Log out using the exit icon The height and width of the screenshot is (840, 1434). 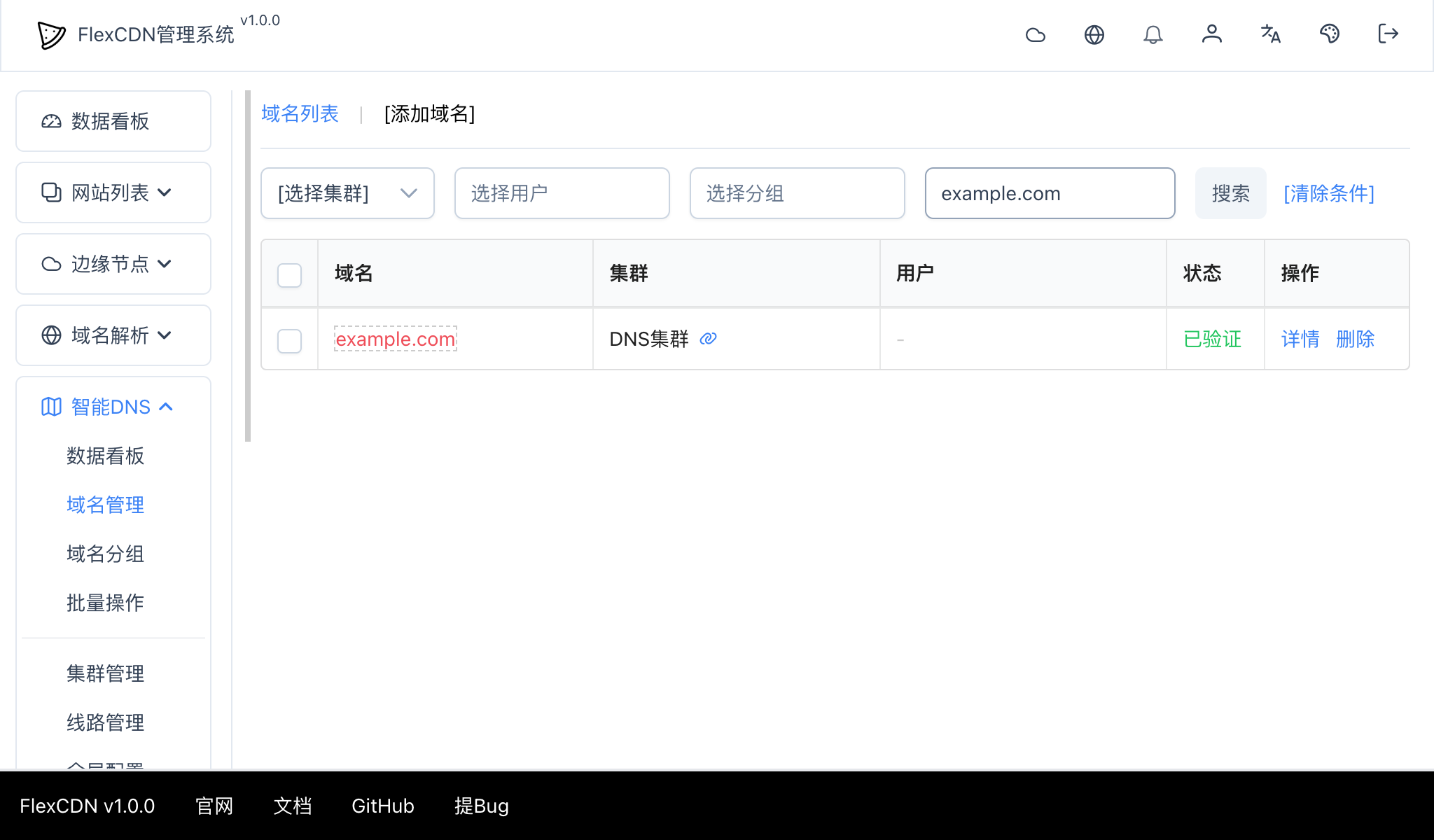click(x=1387, y=34)
